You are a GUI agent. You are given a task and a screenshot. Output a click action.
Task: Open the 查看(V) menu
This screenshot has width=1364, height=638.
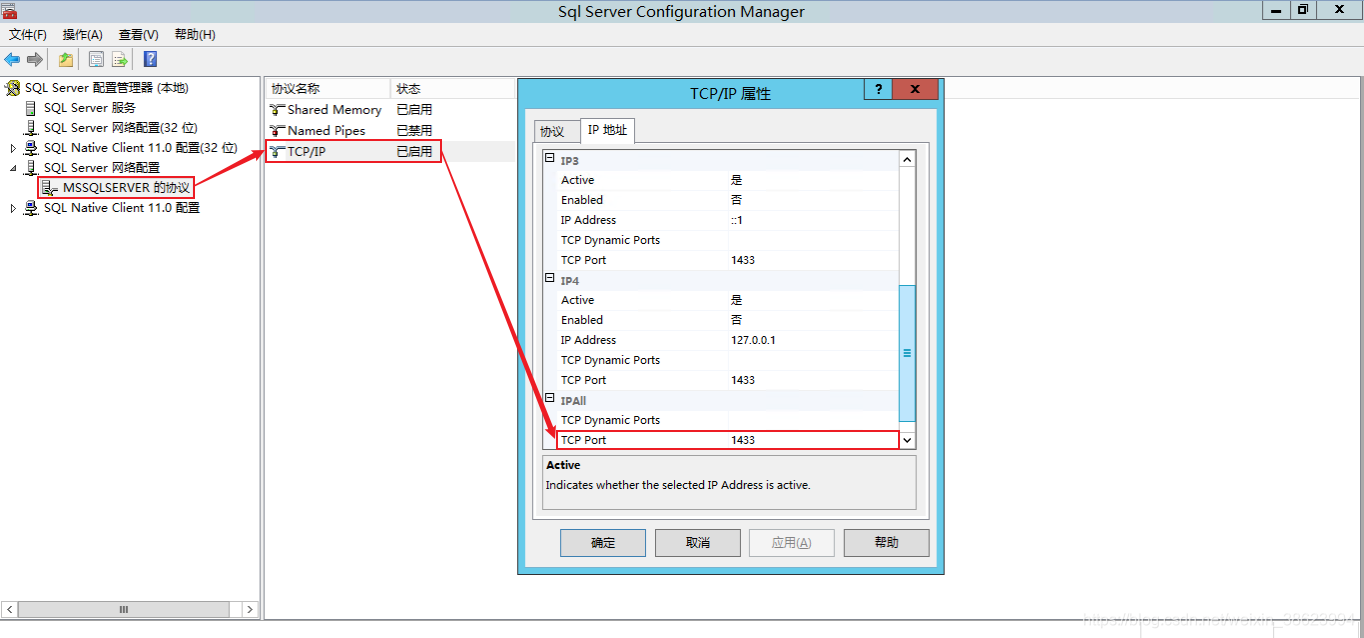tap(139, 35)
